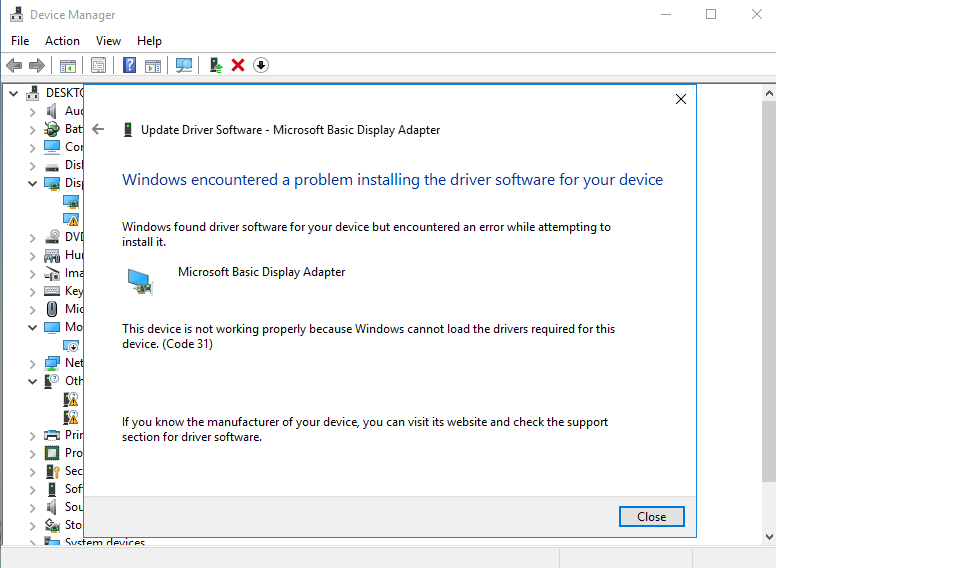Screen dimensions: 960x568
Task: Go back using the dialog's back arrow
Action: point(98,129)
